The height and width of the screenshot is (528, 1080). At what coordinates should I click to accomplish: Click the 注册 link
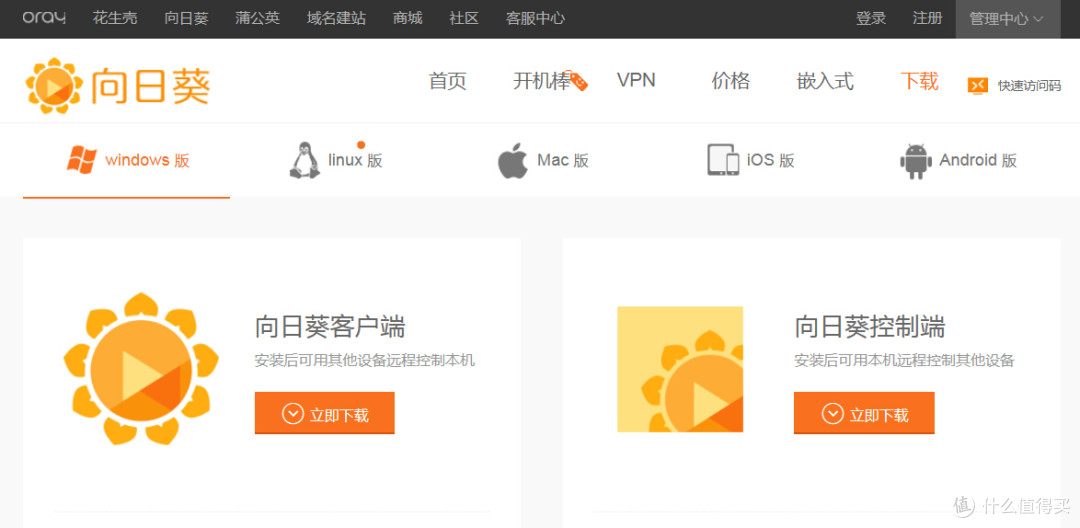point(927,19)
